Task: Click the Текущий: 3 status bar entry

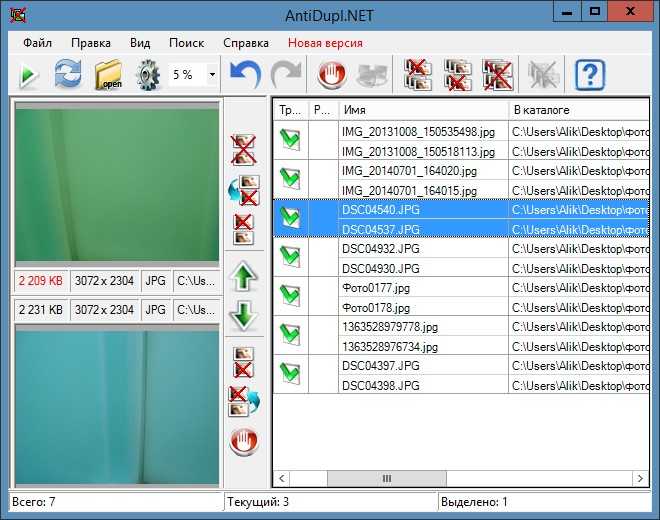Action: point(330,502)
